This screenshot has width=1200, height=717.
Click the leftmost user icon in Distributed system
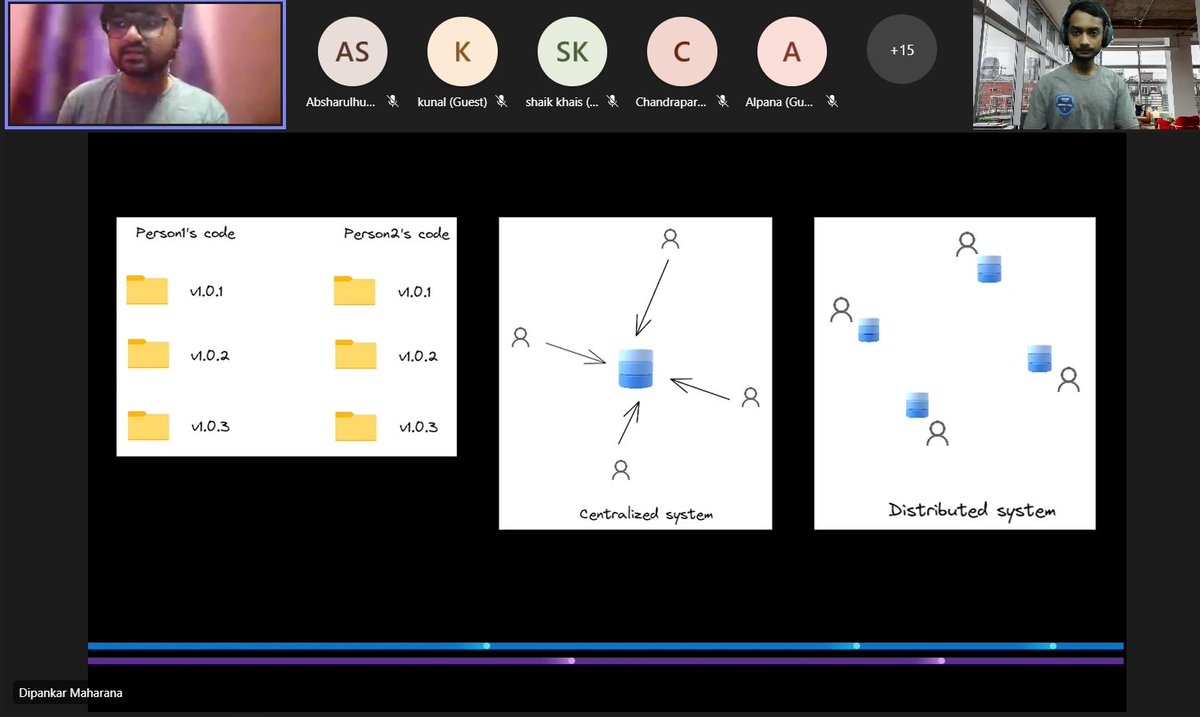[x=841, y=310]
